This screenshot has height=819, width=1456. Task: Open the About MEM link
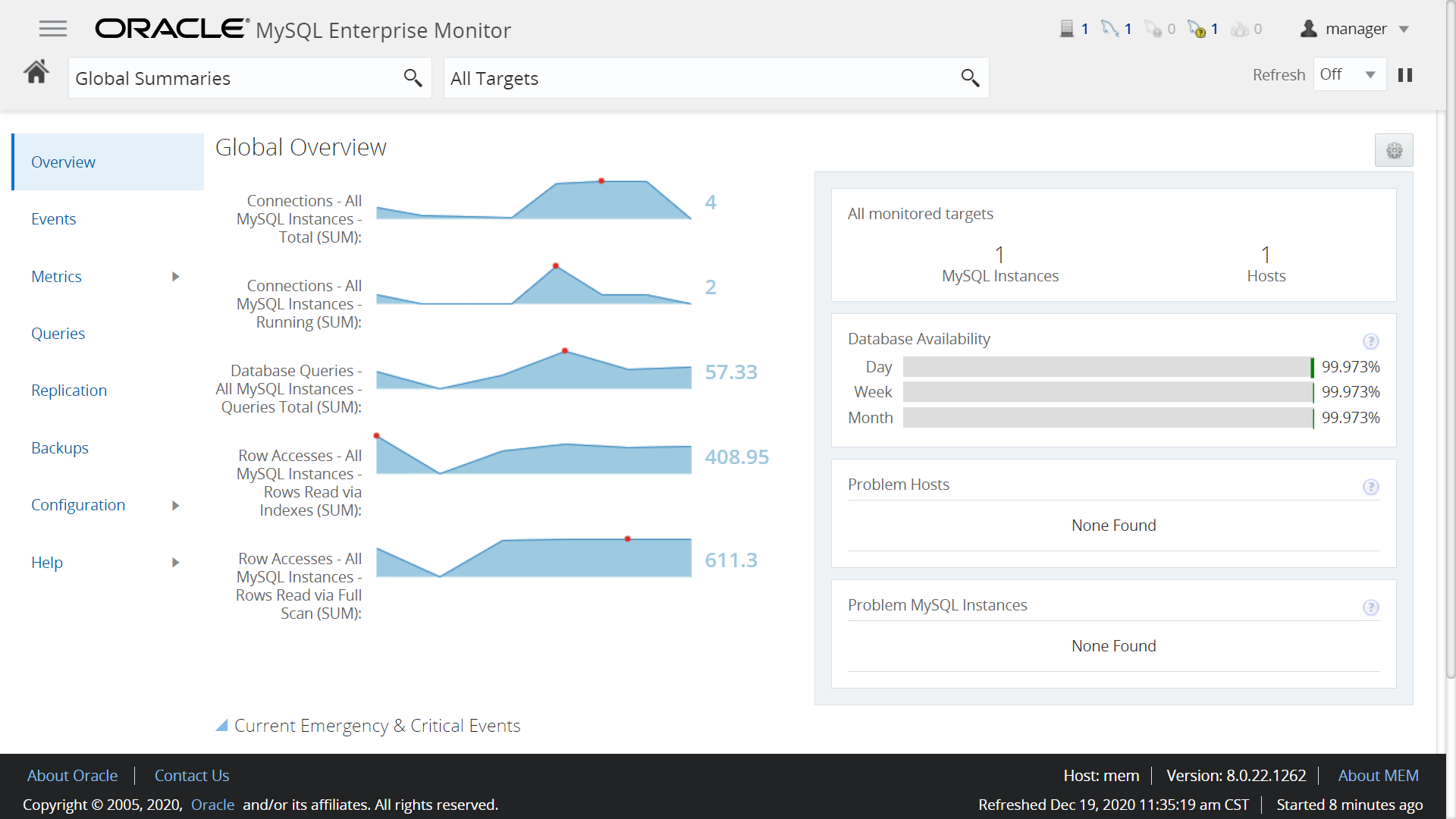[1378, 776]
